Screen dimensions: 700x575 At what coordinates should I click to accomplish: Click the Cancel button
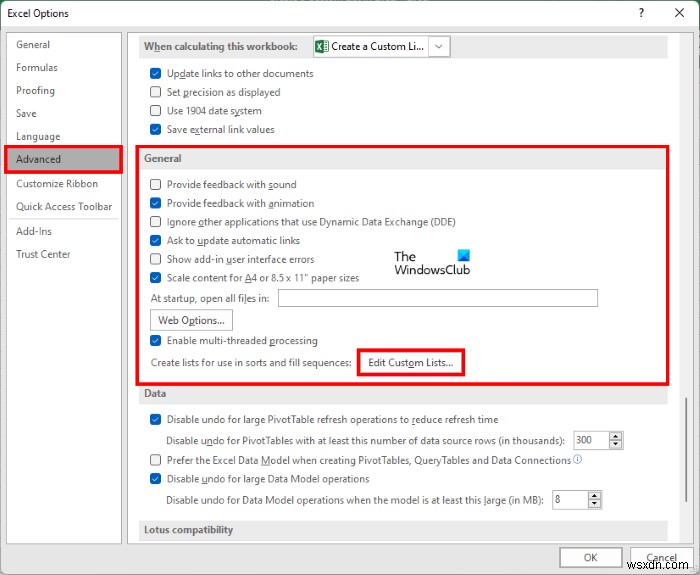(x=661, y=558)
